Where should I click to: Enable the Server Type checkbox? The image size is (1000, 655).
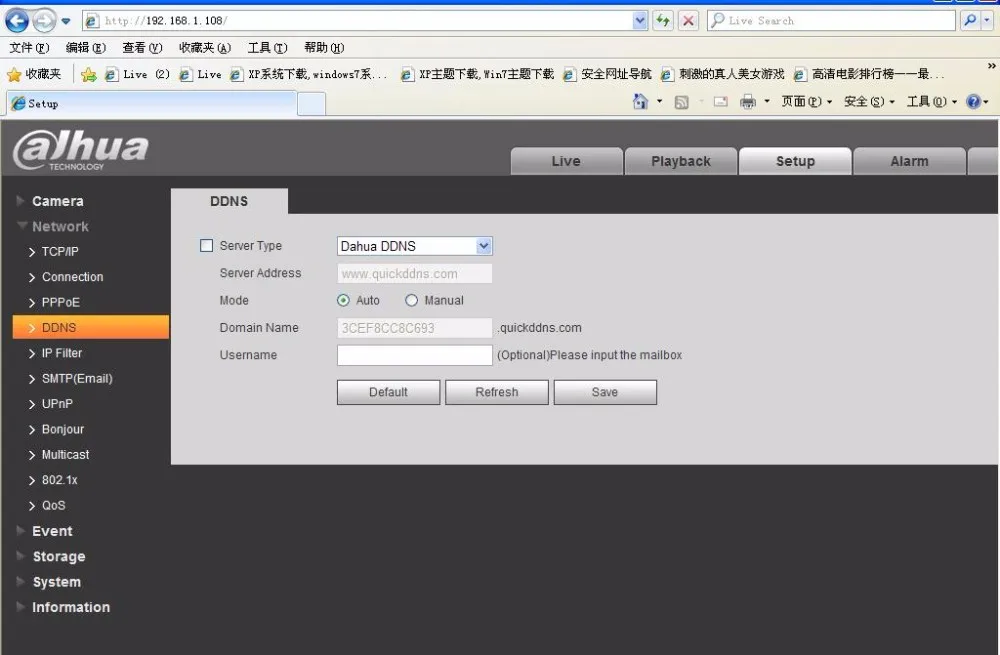[x=206, y=246]
